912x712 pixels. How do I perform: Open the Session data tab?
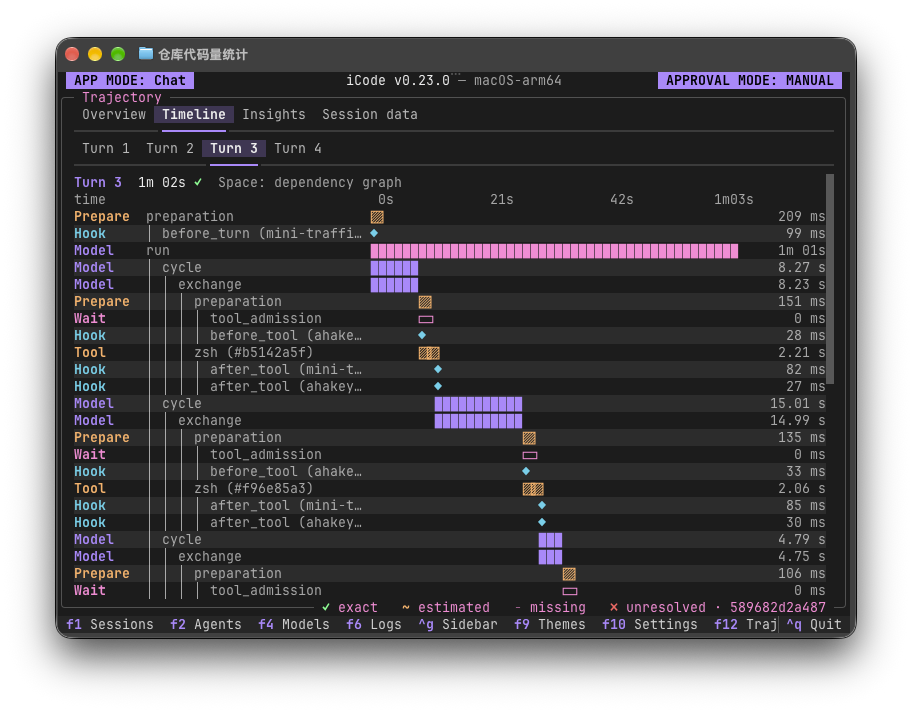(370, 115)
